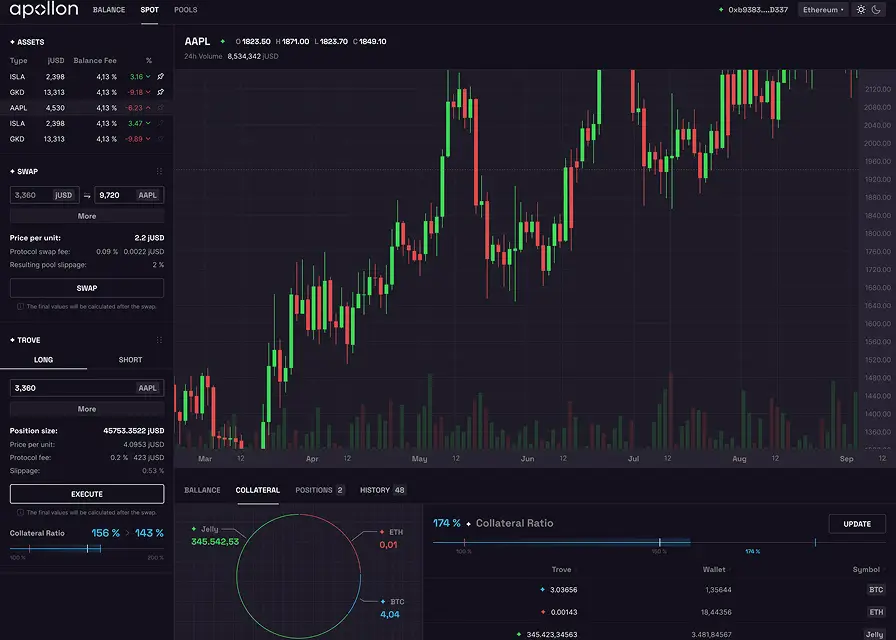Screen dimensions: 896x640
Task: Click the apollon logo
Action: [44, 10]
